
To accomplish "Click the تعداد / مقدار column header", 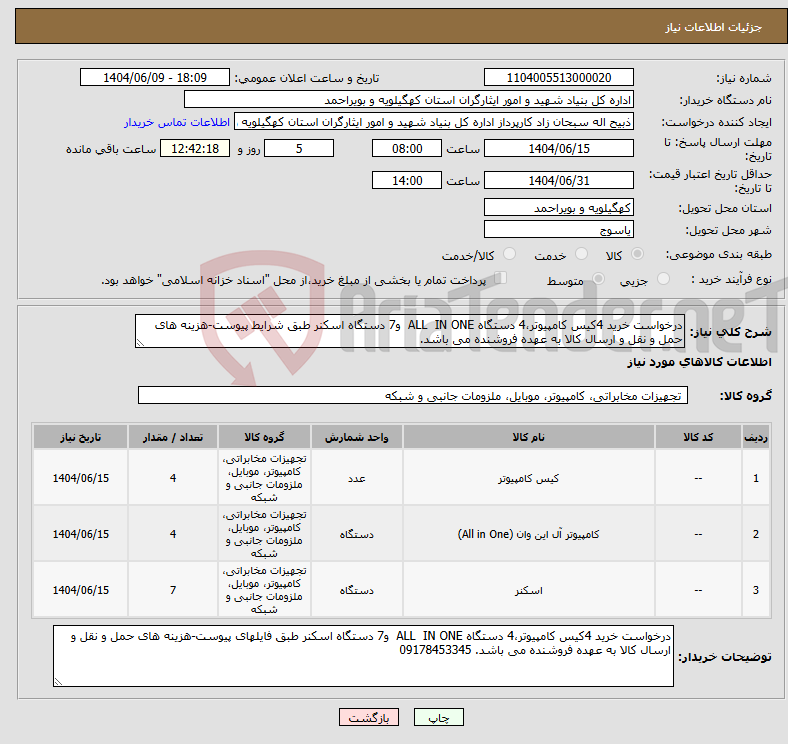I will 173,437.
